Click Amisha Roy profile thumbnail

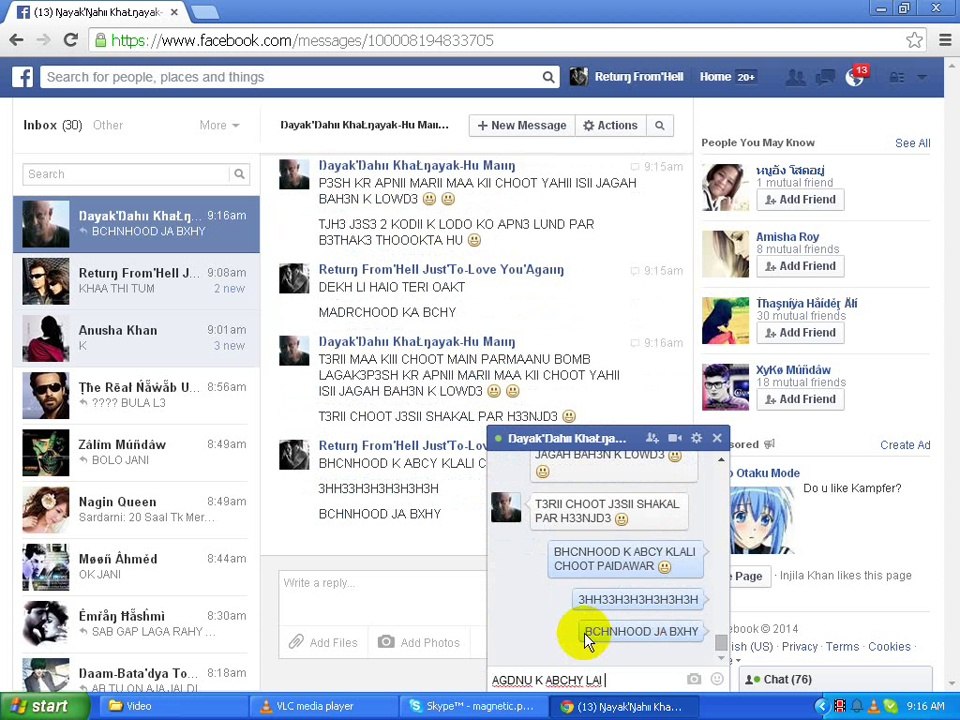point(725,254)
